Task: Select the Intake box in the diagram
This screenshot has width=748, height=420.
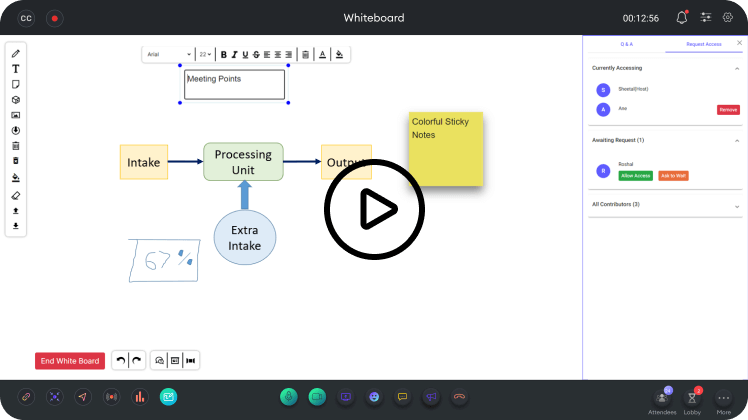Action: pyautogui.click(x=144, y=162)
